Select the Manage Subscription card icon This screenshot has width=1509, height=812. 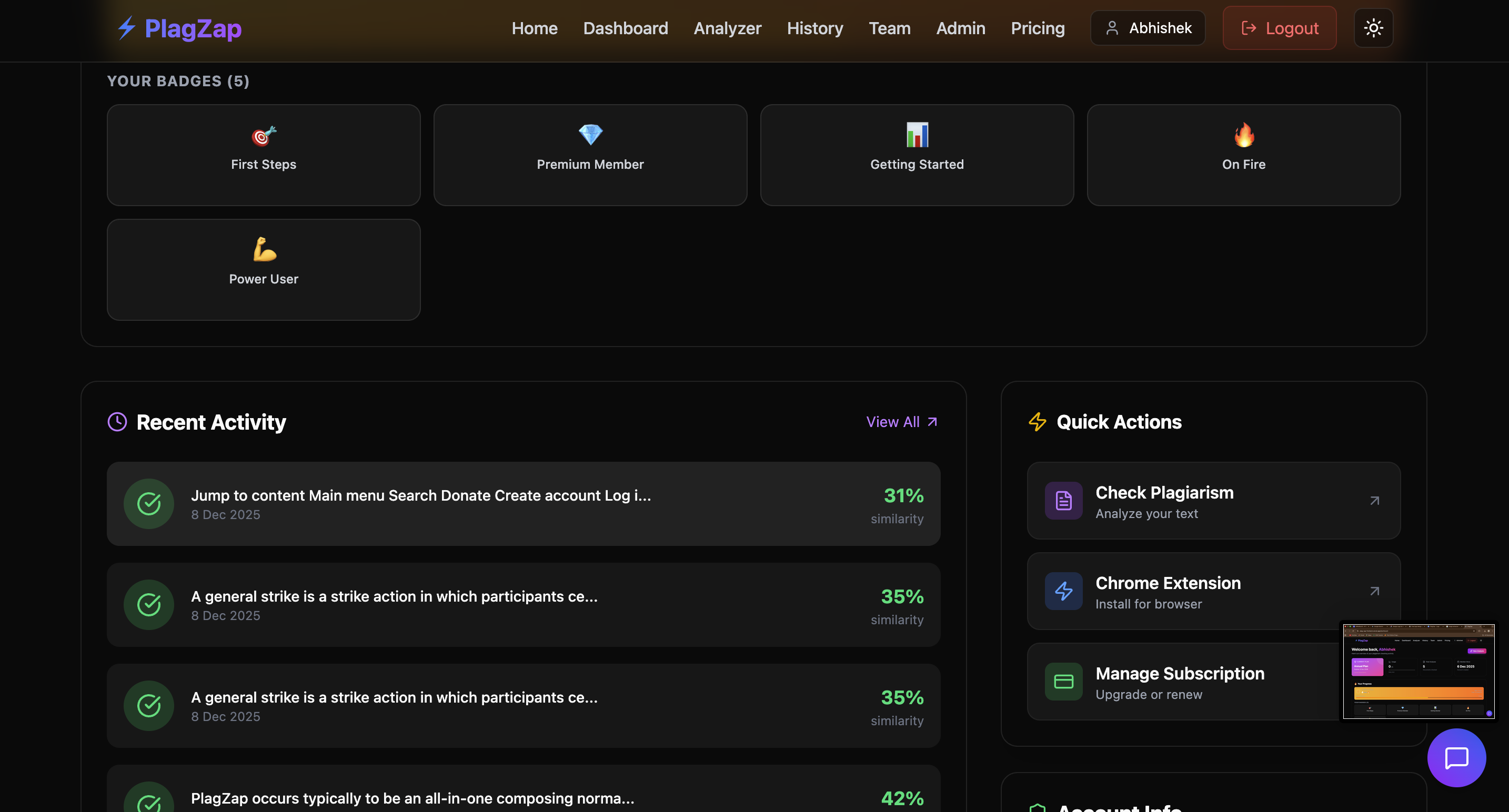point(1063,681)
